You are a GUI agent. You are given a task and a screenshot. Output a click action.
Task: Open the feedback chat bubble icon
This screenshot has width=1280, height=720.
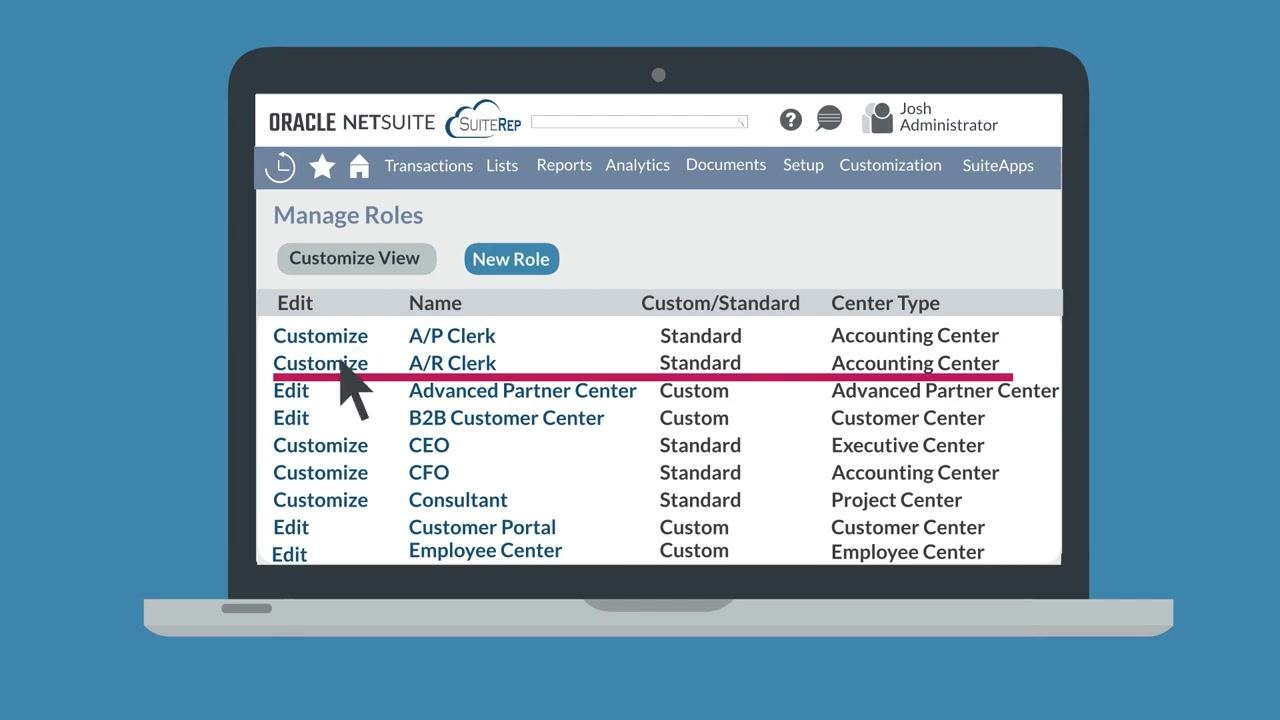click(829, 119)
